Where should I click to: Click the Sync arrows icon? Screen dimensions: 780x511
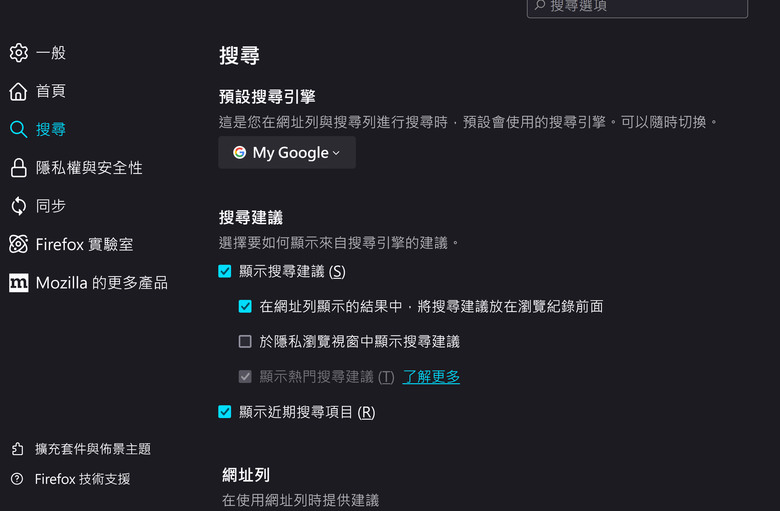pos(18,206)
